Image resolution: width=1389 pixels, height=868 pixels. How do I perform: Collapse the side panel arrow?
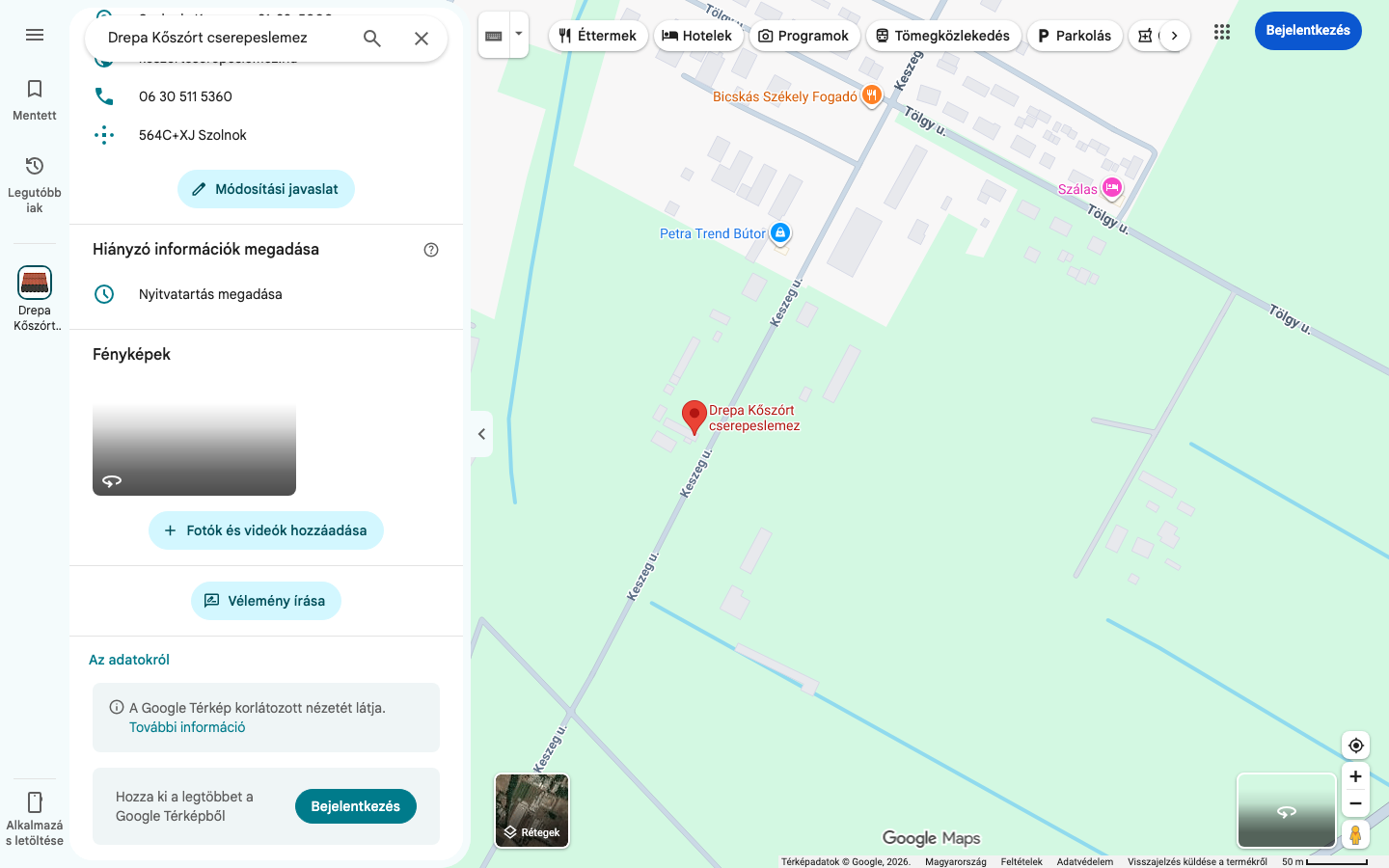pos(481,434)
